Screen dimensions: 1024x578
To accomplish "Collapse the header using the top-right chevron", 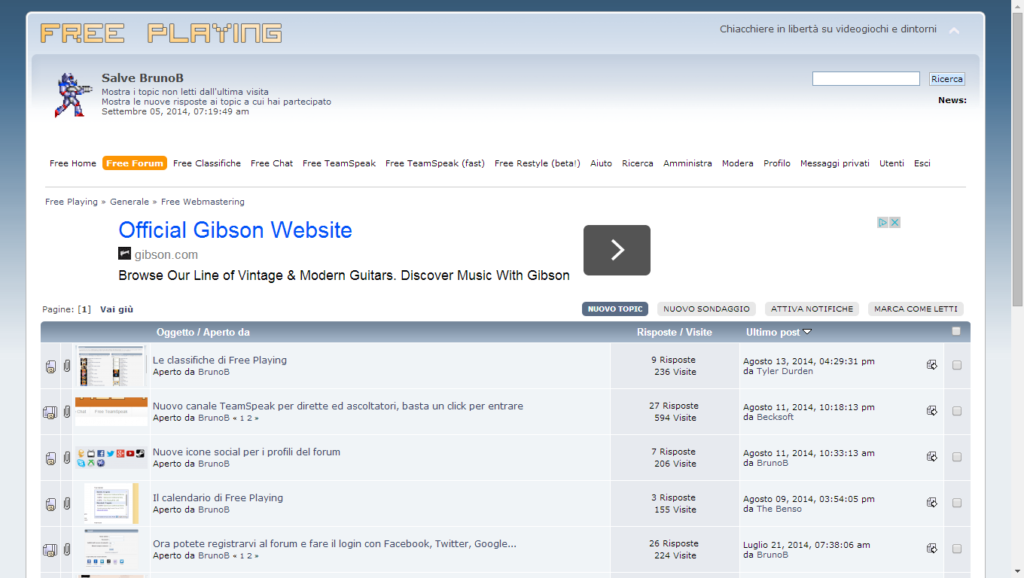I will coord(954,31).
